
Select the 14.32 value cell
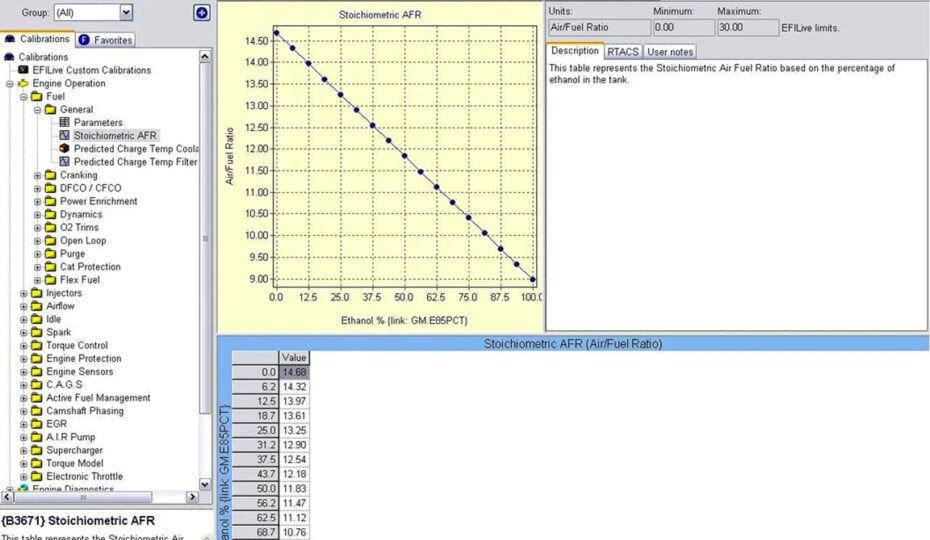(x=294, y=387)
